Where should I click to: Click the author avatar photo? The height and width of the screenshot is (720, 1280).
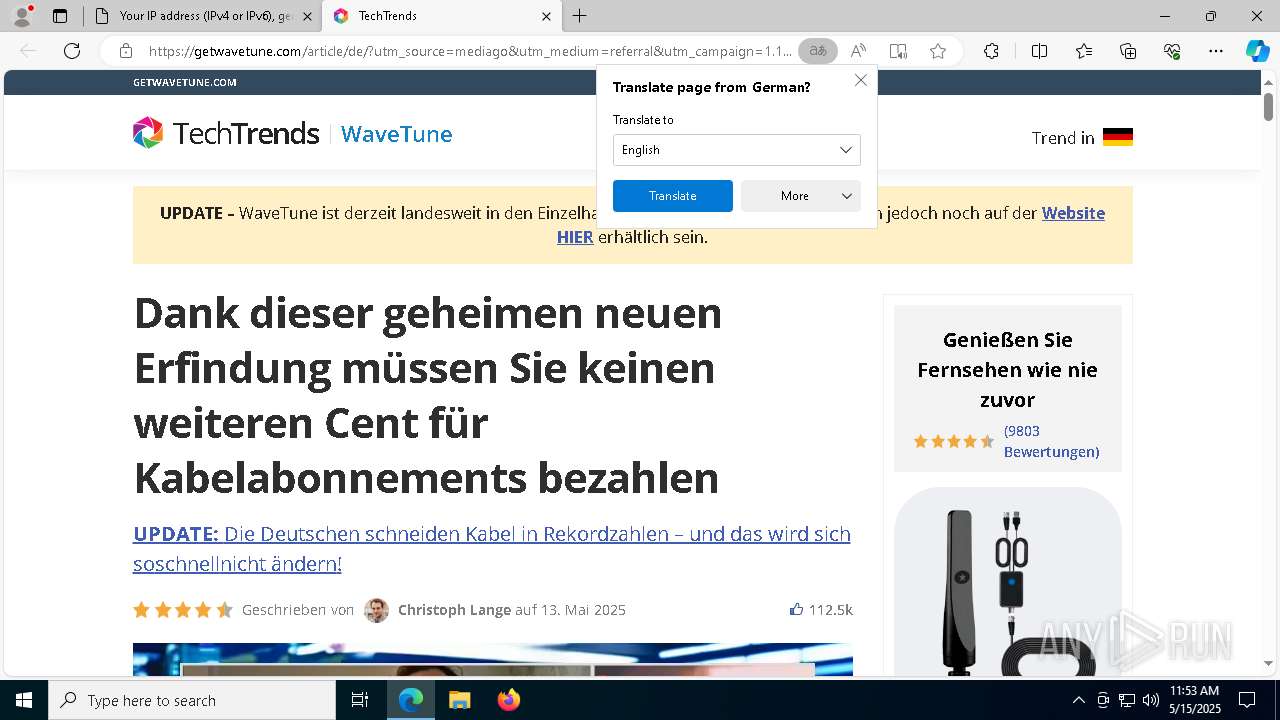click(x=376, y=610)
